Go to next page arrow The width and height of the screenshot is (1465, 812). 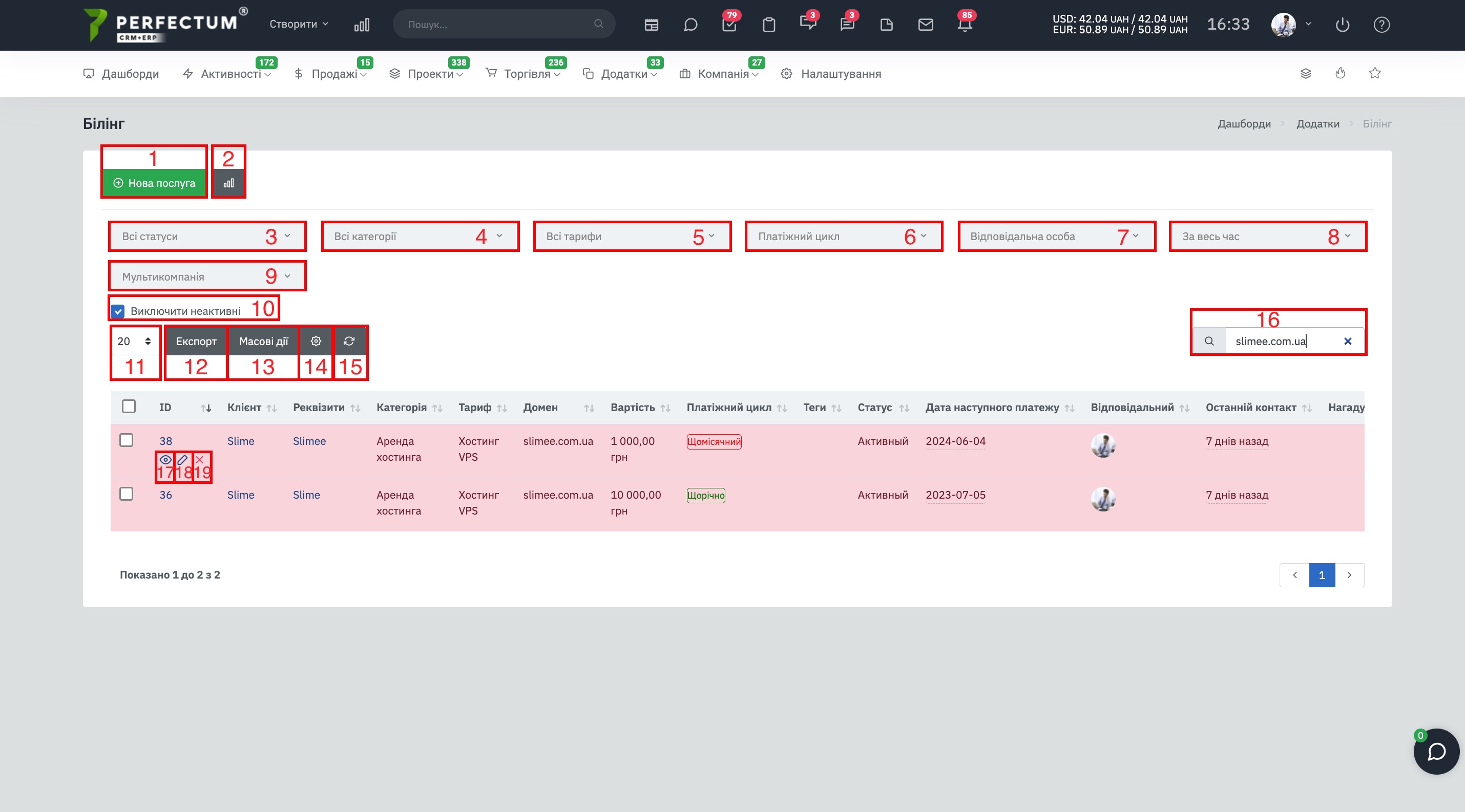point(1349,575)
